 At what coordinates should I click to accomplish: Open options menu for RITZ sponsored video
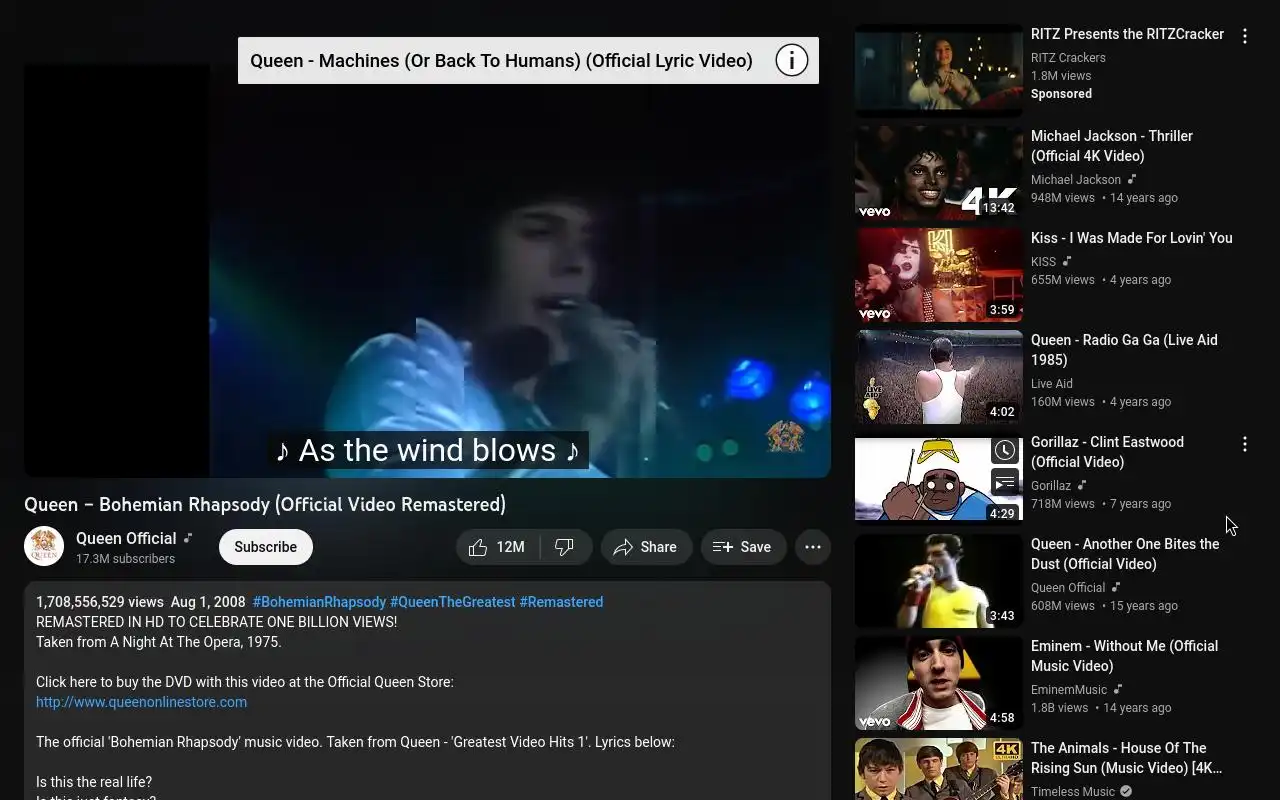pos(1244,36)
